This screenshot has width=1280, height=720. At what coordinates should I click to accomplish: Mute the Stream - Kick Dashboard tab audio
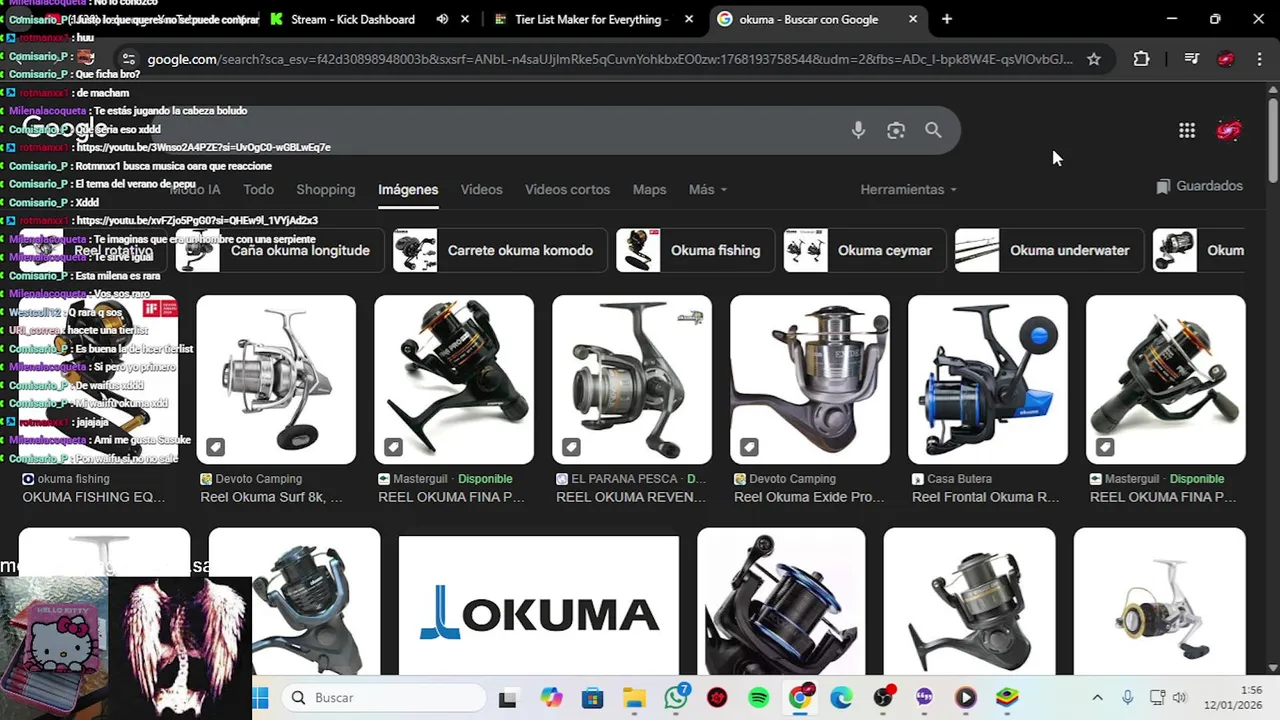pyautogui.click(x=442, y=19)
